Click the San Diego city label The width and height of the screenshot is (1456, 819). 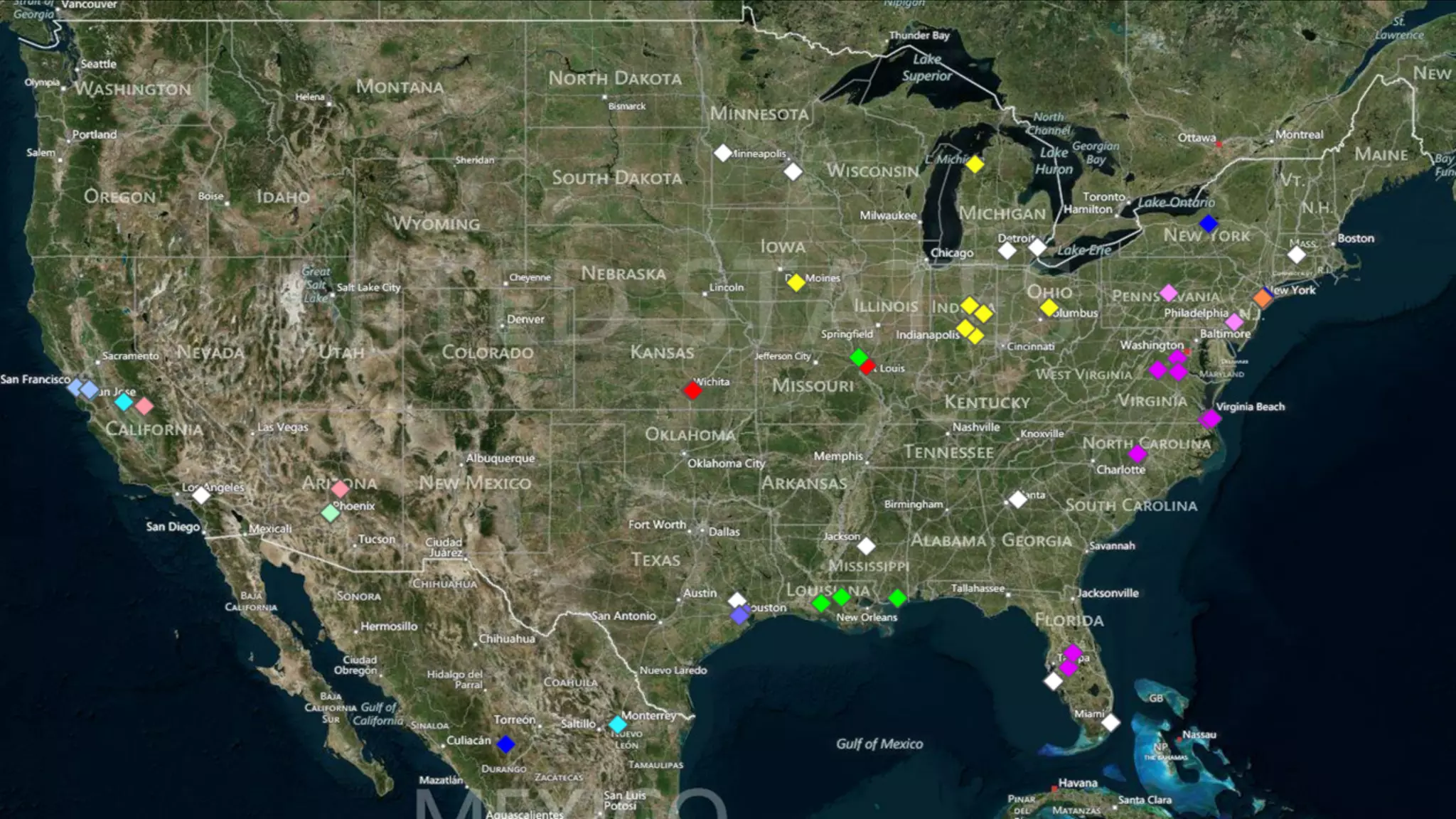[173, 527]
